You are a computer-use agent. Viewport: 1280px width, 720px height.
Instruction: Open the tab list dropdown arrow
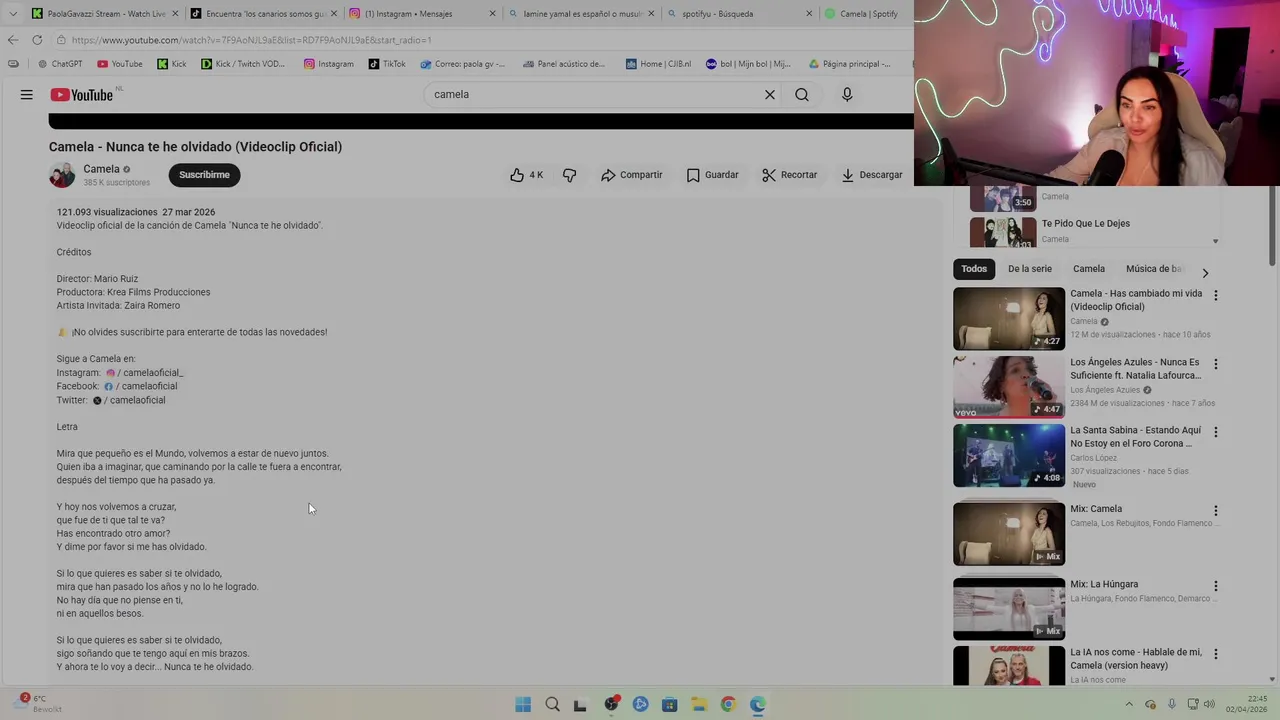[12, 14]
